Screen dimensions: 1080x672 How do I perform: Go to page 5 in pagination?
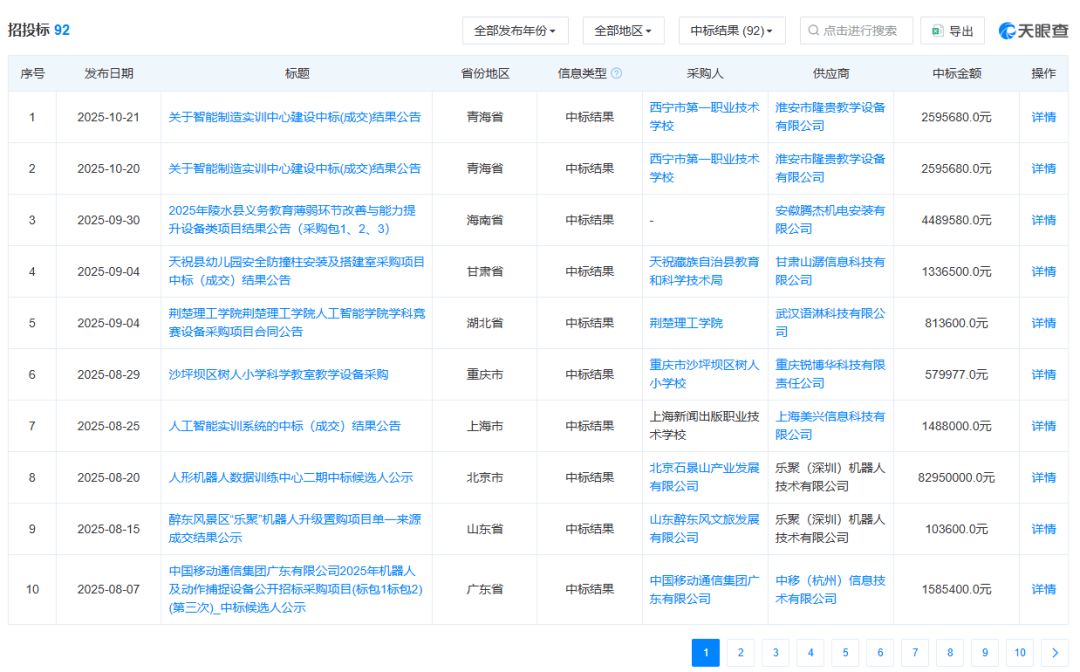tap(845, 652)
